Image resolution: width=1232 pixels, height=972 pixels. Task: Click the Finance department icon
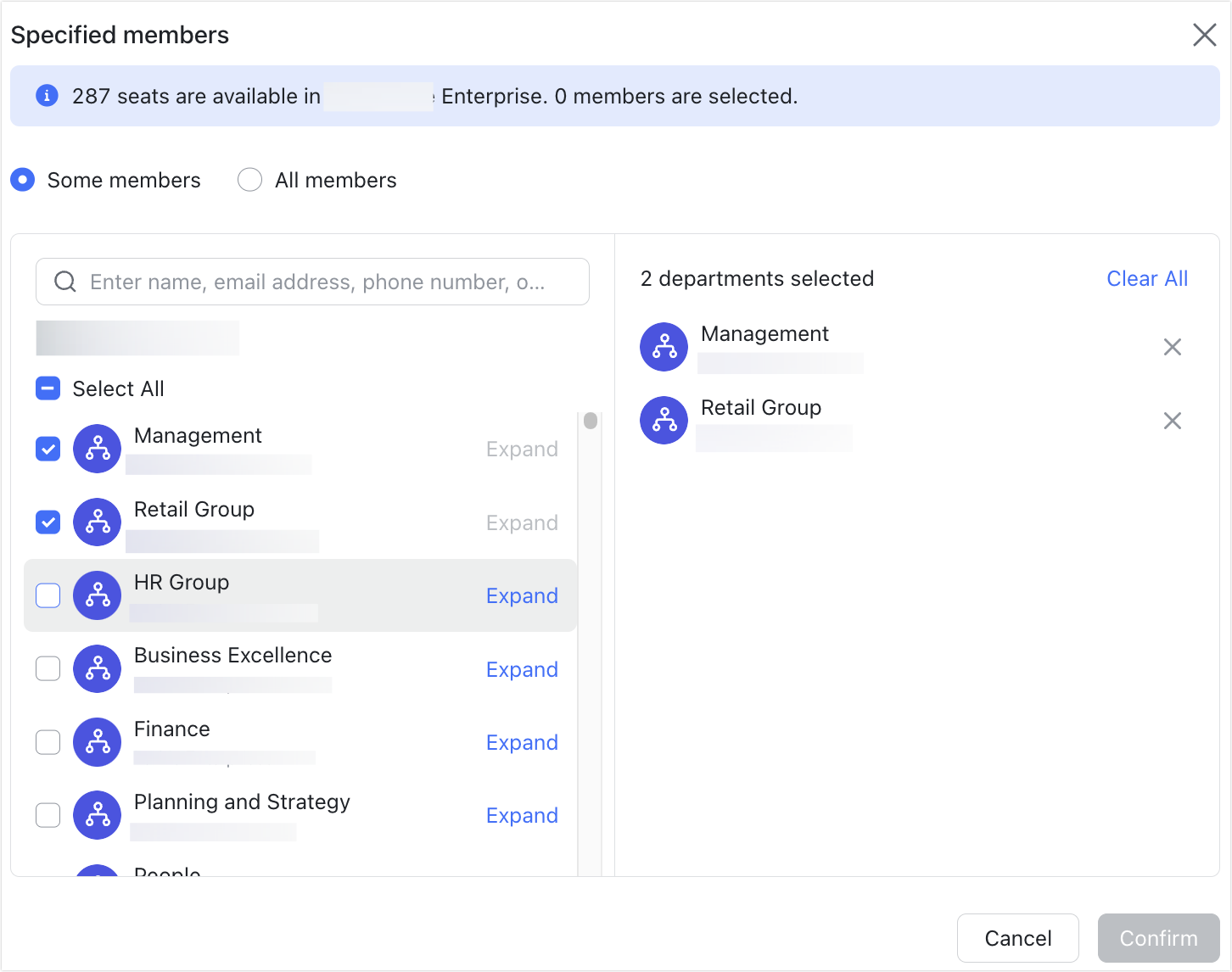97,742
